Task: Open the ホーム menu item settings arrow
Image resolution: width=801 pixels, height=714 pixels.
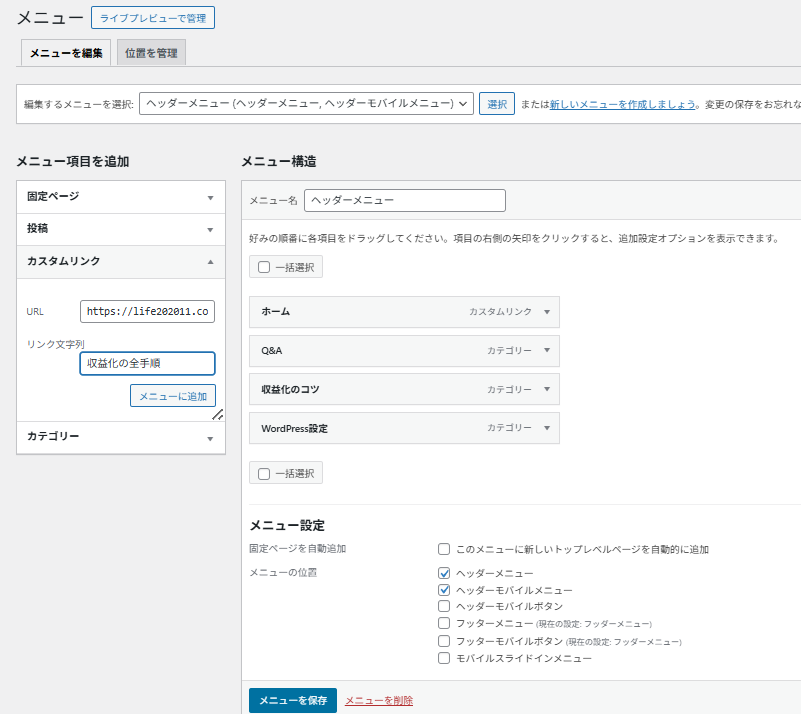Action: point(546,312)
